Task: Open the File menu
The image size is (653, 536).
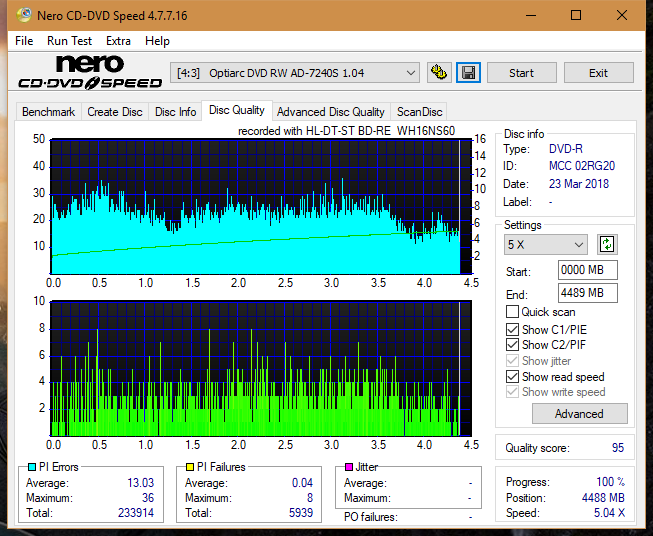Action: pos(24,41)
